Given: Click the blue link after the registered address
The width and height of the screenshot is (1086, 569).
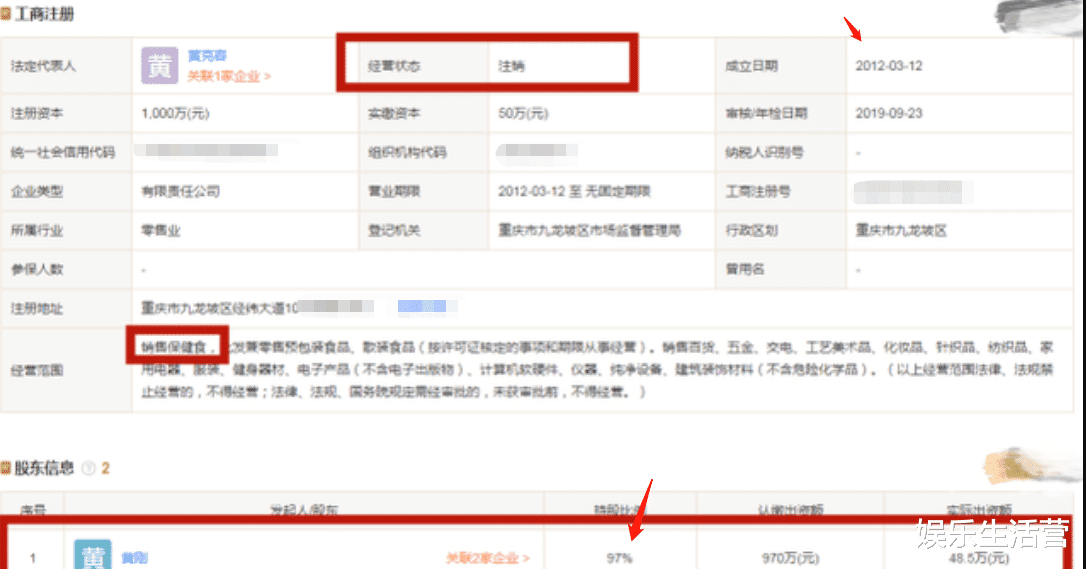Looking at the screenshot, I should click(421, 306).
